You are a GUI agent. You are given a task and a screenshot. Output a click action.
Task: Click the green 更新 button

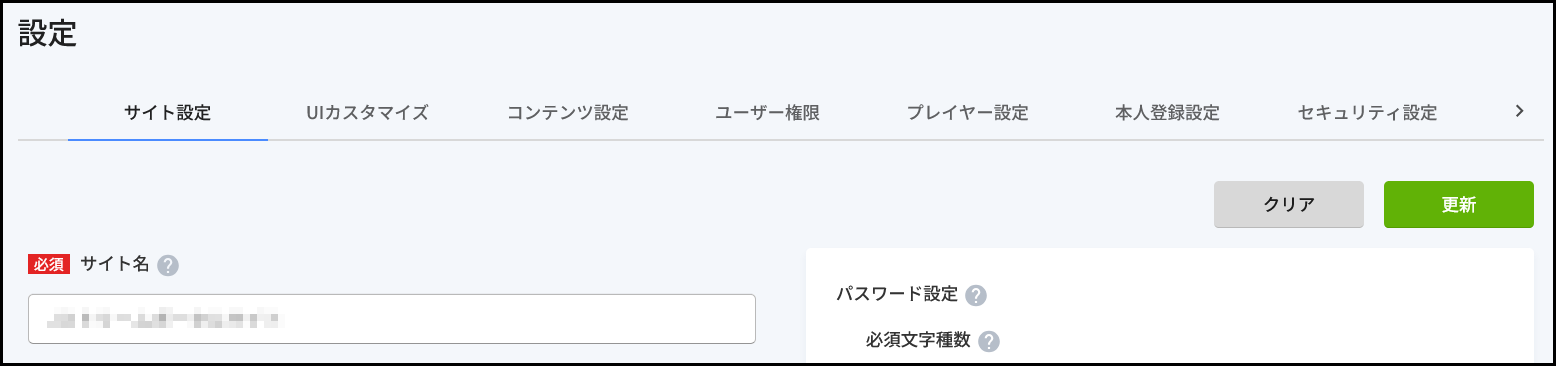pyautogui.click(x=1459, y=205)
